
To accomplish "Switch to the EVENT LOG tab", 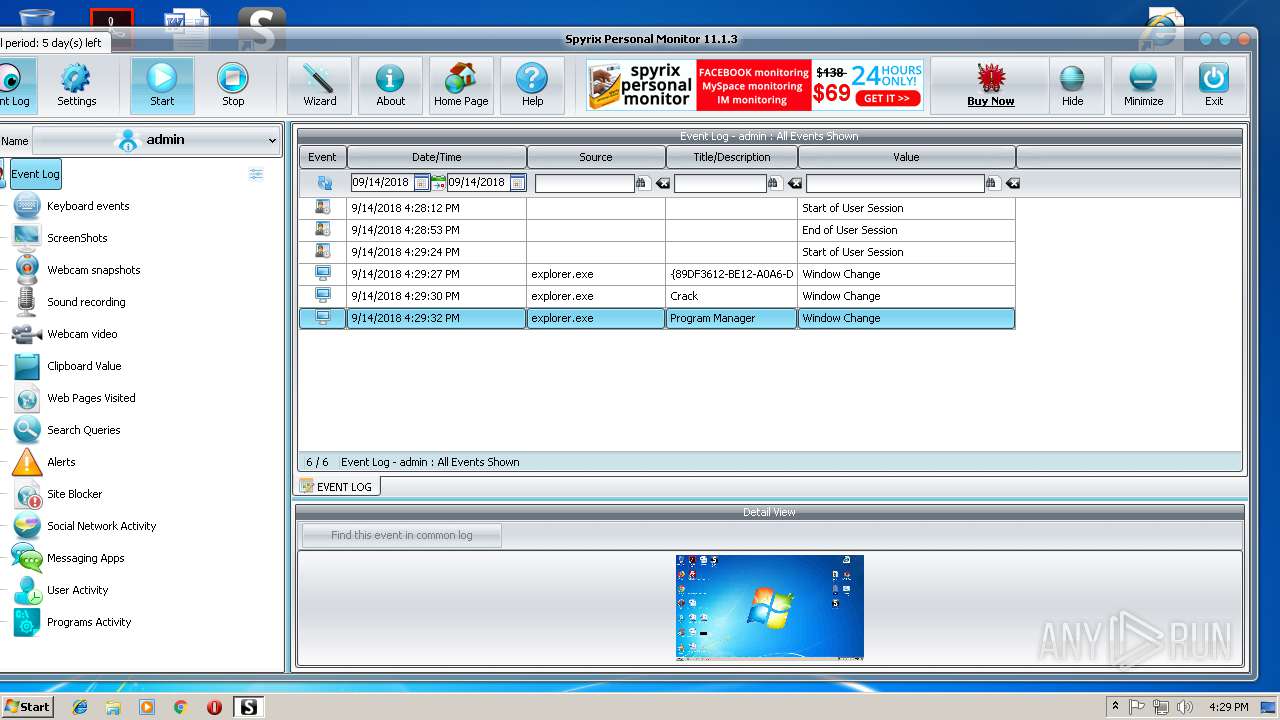I will pyautogui.click(x=337, y=487).
